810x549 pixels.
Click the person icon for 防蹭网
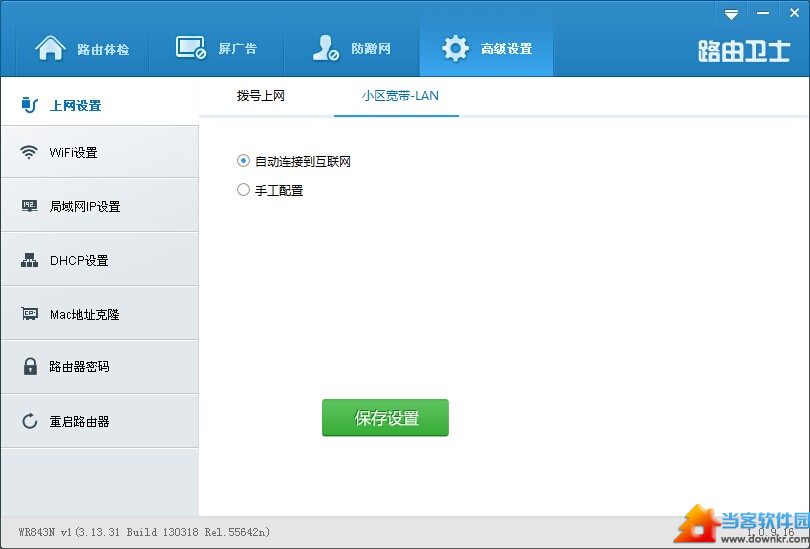[x=325, y=48]
